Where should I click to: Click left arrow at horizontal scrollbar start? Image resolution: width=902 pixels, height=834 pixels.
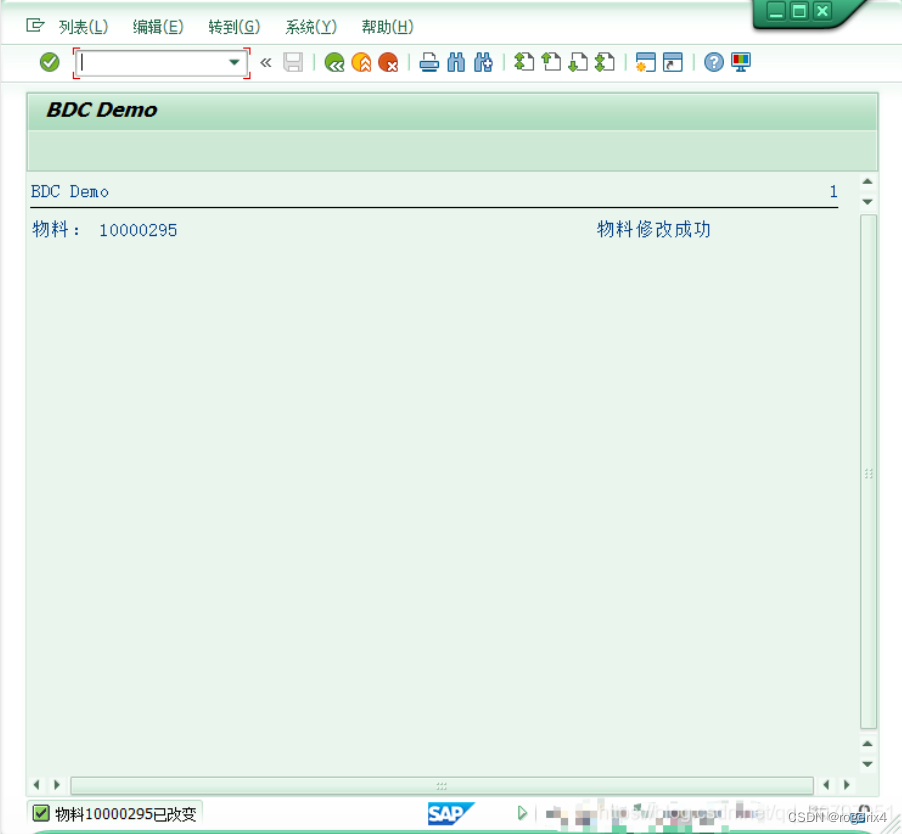click(x=36, y=785)
